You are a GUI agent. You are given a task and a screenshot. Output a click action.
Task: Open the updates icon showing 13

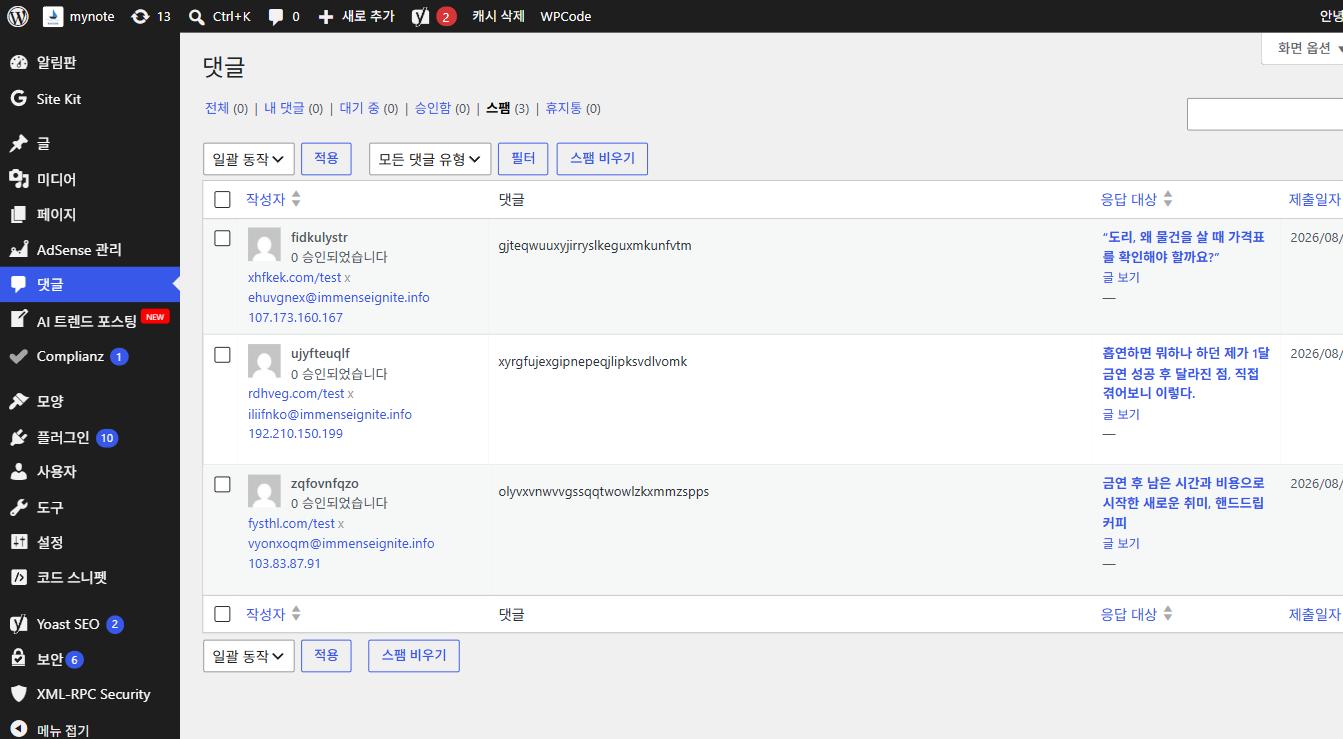[140, 16]
